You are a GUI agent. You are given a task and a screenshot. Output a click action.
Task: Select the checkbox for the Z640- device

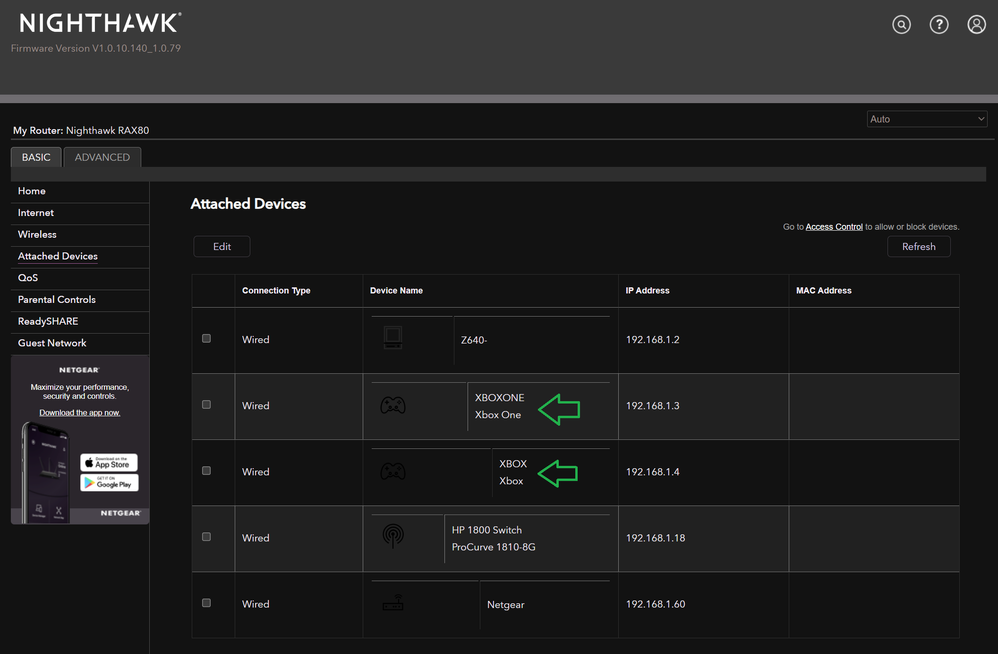pyautogui.click(x=206, y=338)
